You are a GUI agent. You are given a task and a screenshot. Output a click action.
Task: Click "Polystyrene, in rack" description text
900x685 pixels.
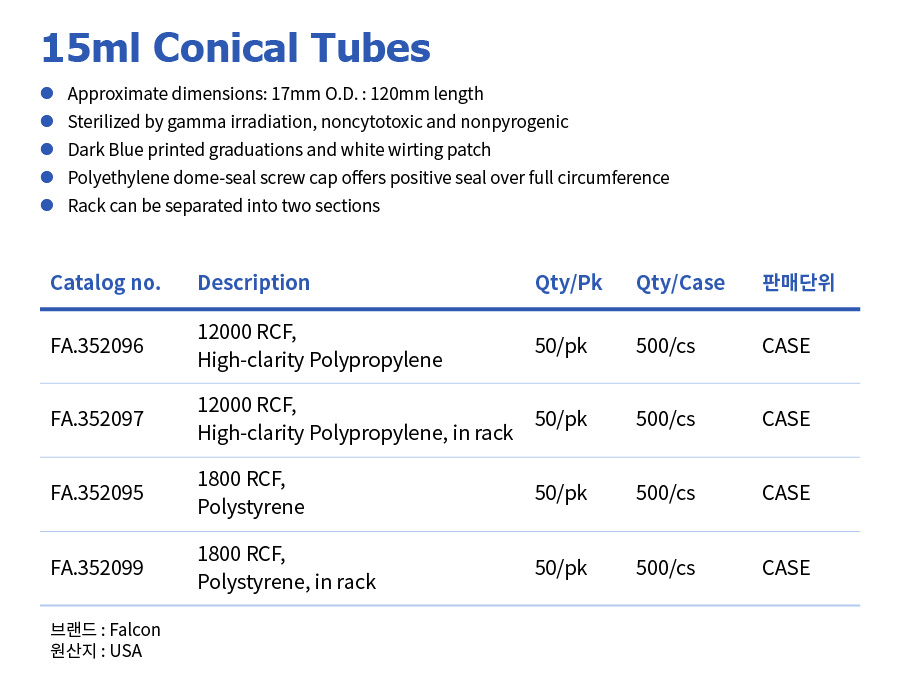click(286, 582)
